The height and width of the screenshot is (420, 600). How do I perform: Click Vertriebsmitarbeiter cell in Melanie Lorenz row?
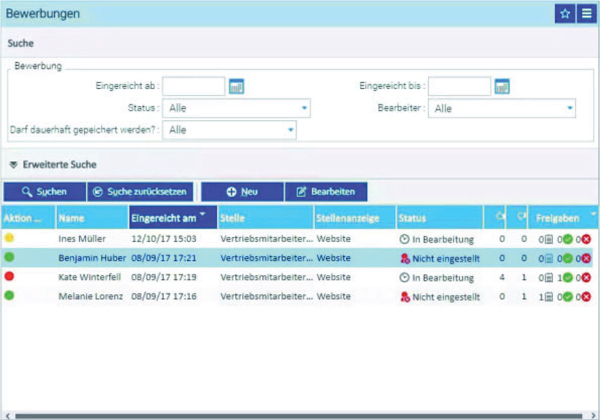point(266,296)
